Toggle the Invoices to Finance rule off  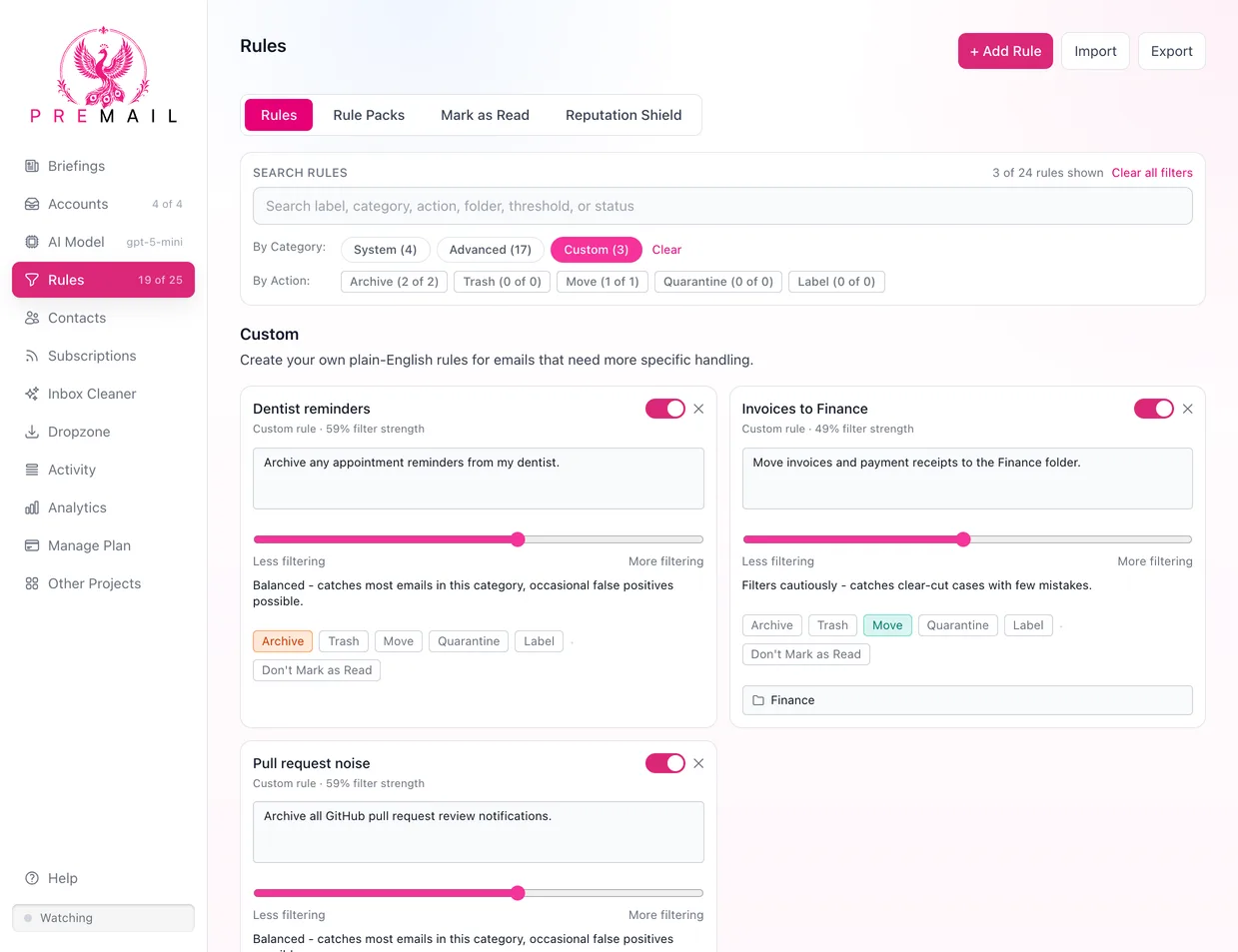click(x=1154, y=409)
